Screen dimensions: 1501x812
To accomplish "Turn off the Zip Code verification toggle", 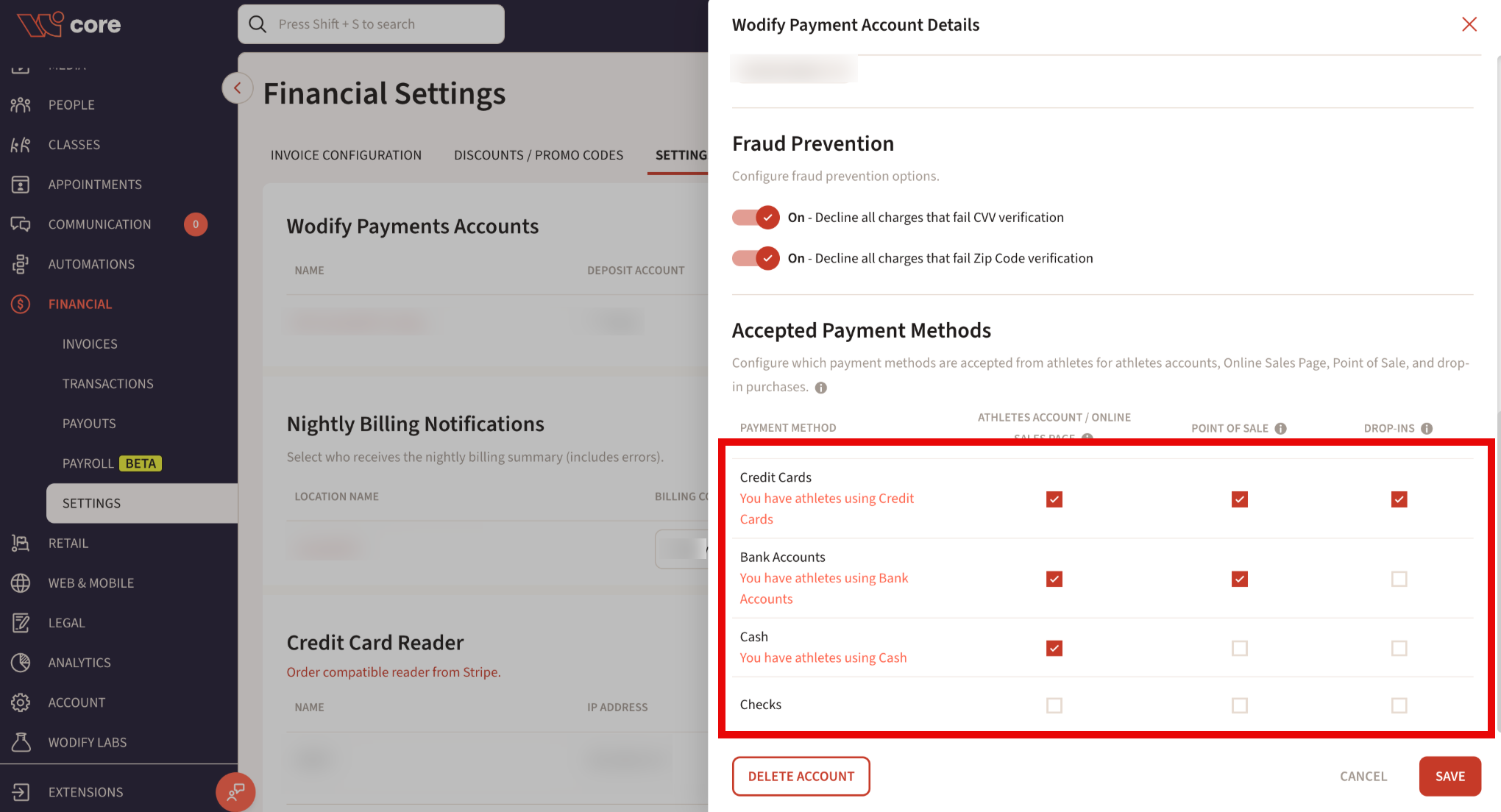I will 756,258.
